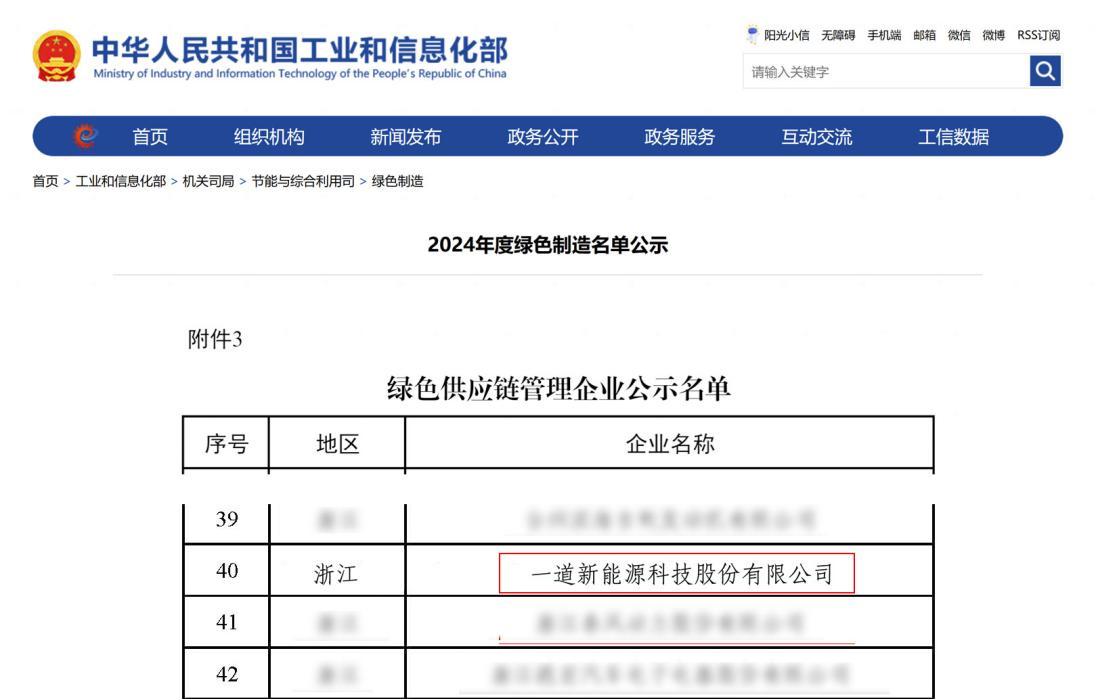Subscribe via RSS订阅 link

point(1038,35)
